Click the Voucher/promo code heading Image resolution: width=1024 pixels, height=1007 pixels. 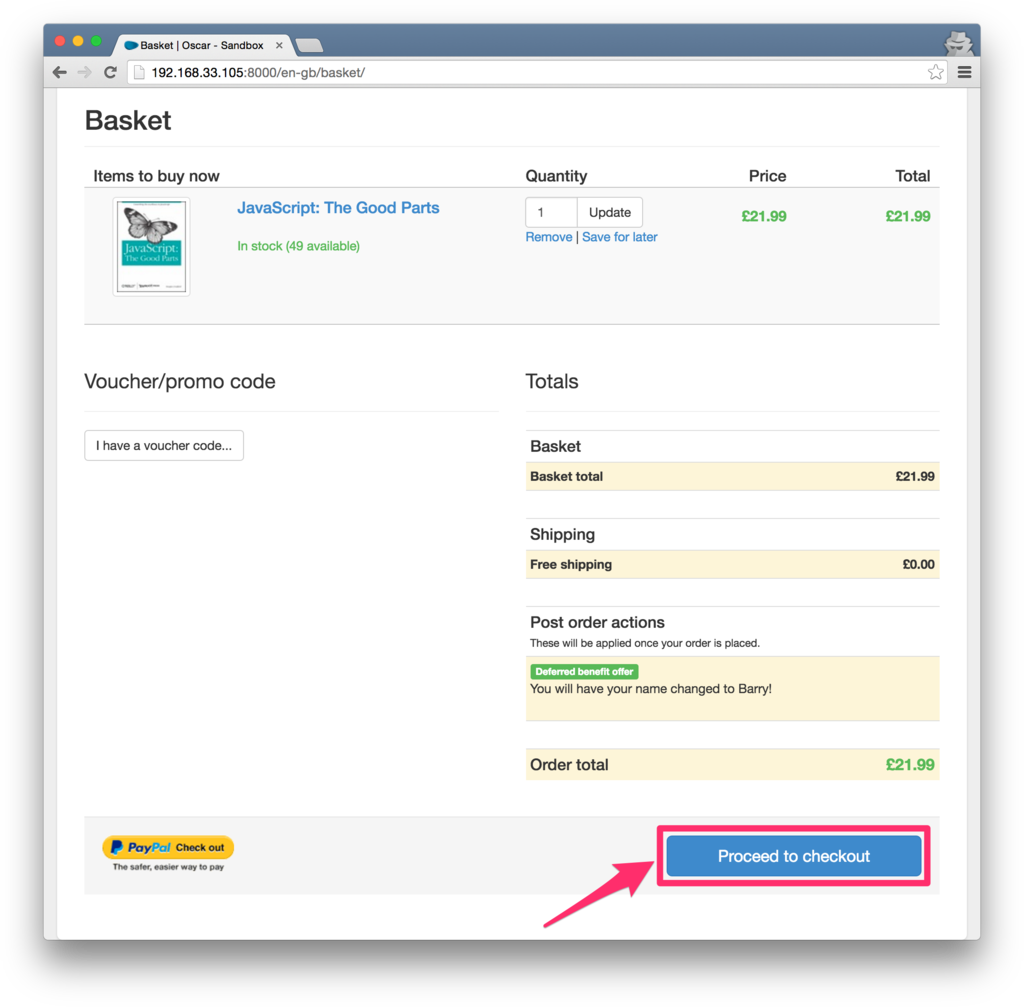point(180,381)
